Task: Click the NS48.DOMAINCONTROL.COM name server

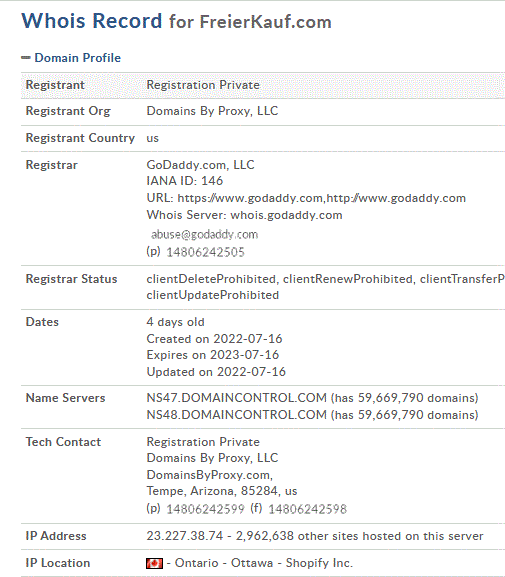Action: click(x=237, y=415)
